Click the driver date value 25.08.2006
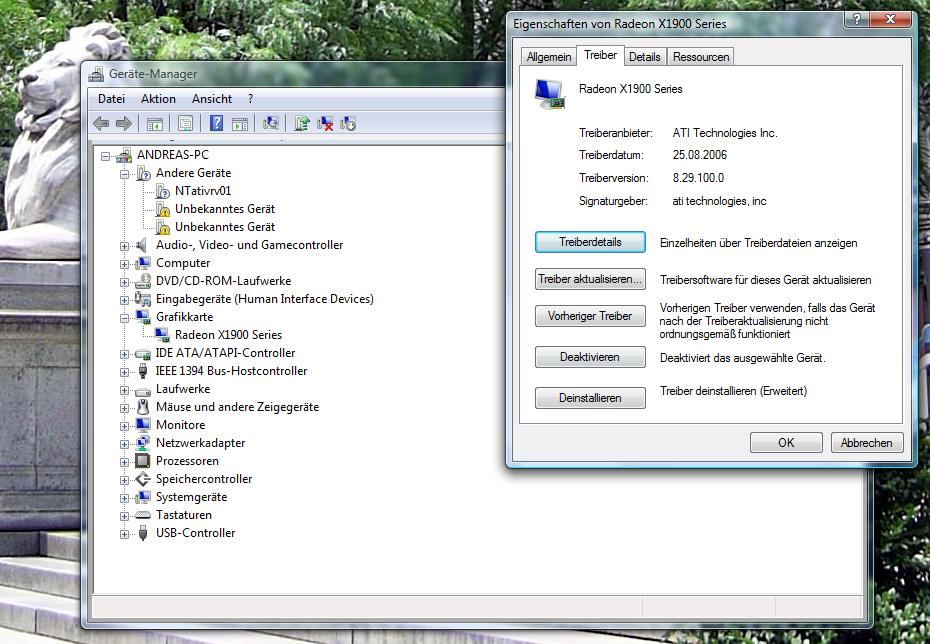 click(x=700, y=155)
